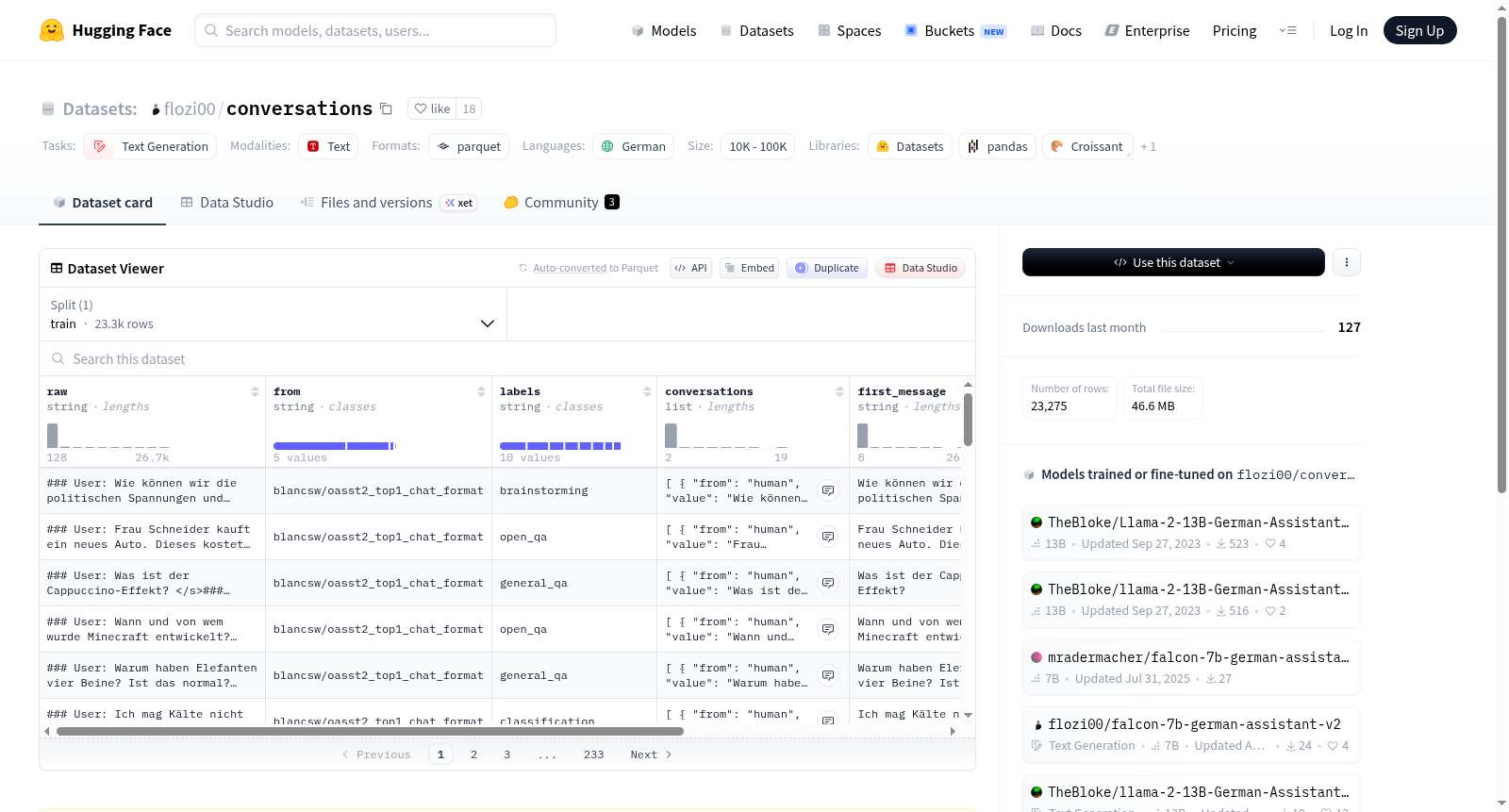Sort the from column with its sort icon

pos(481,391)
